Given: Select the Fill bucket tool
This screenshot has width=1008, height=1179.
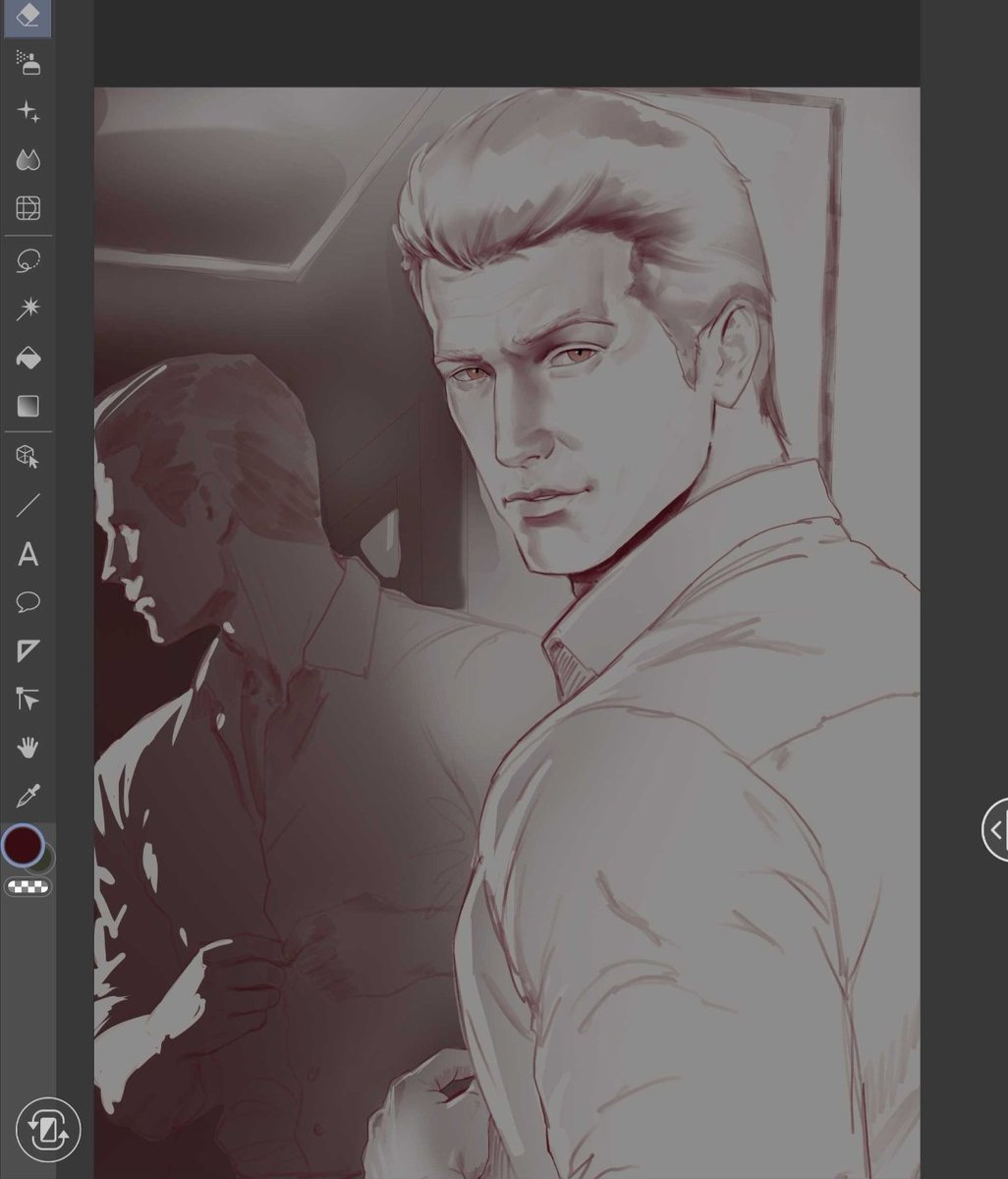Looking at the screenshot, I should click(28, 358).
